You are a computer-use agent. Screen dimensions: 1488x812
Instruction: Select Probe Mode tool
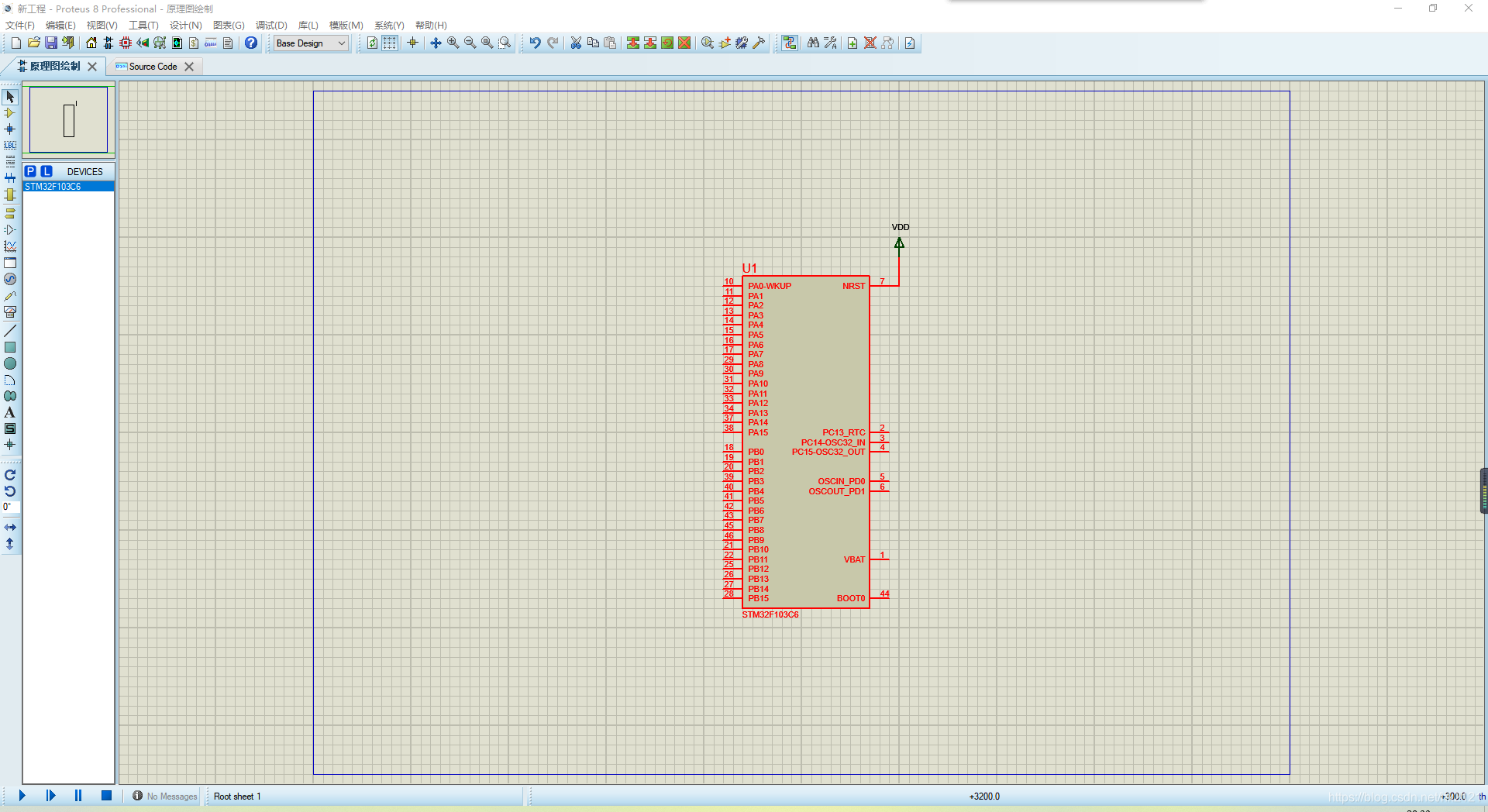click(10, 296)
